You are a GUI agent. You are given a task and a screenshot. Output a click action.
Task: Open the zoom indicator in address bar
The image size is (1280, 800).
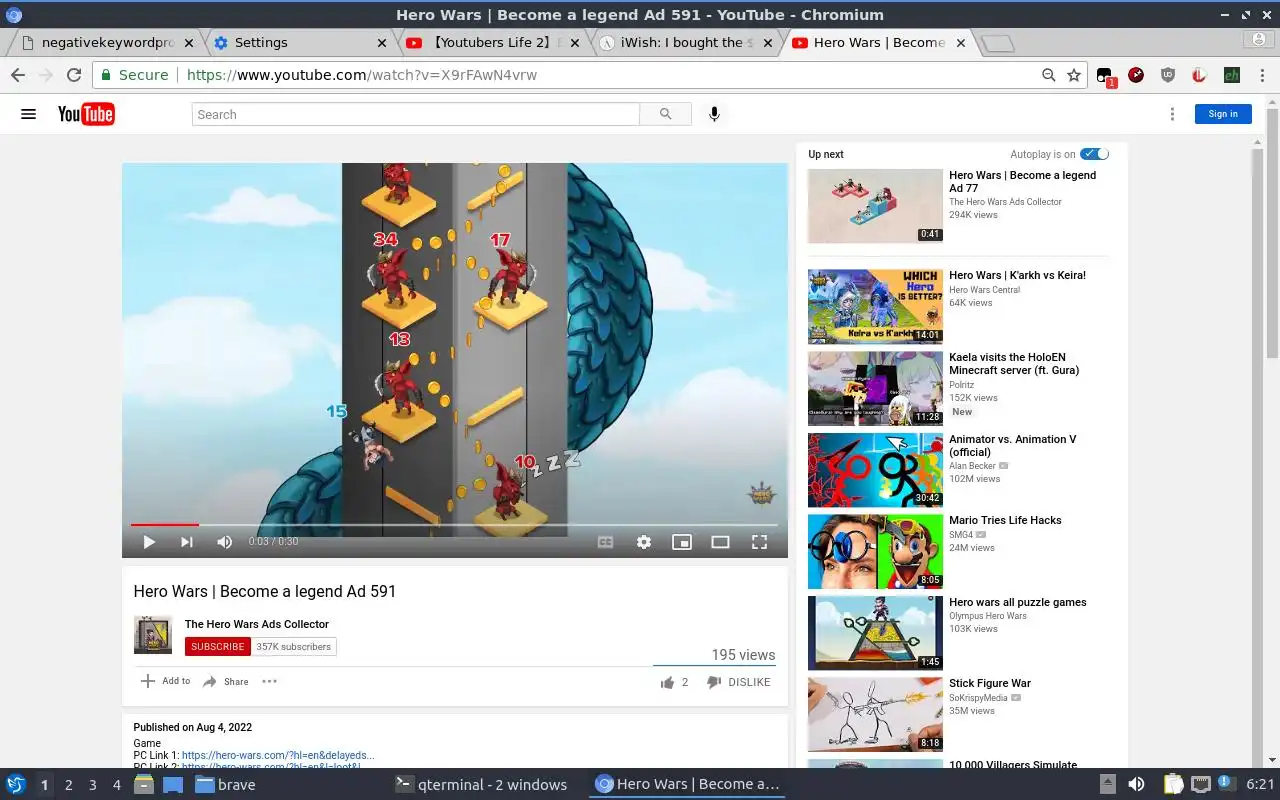click(x=1048, y=75)
